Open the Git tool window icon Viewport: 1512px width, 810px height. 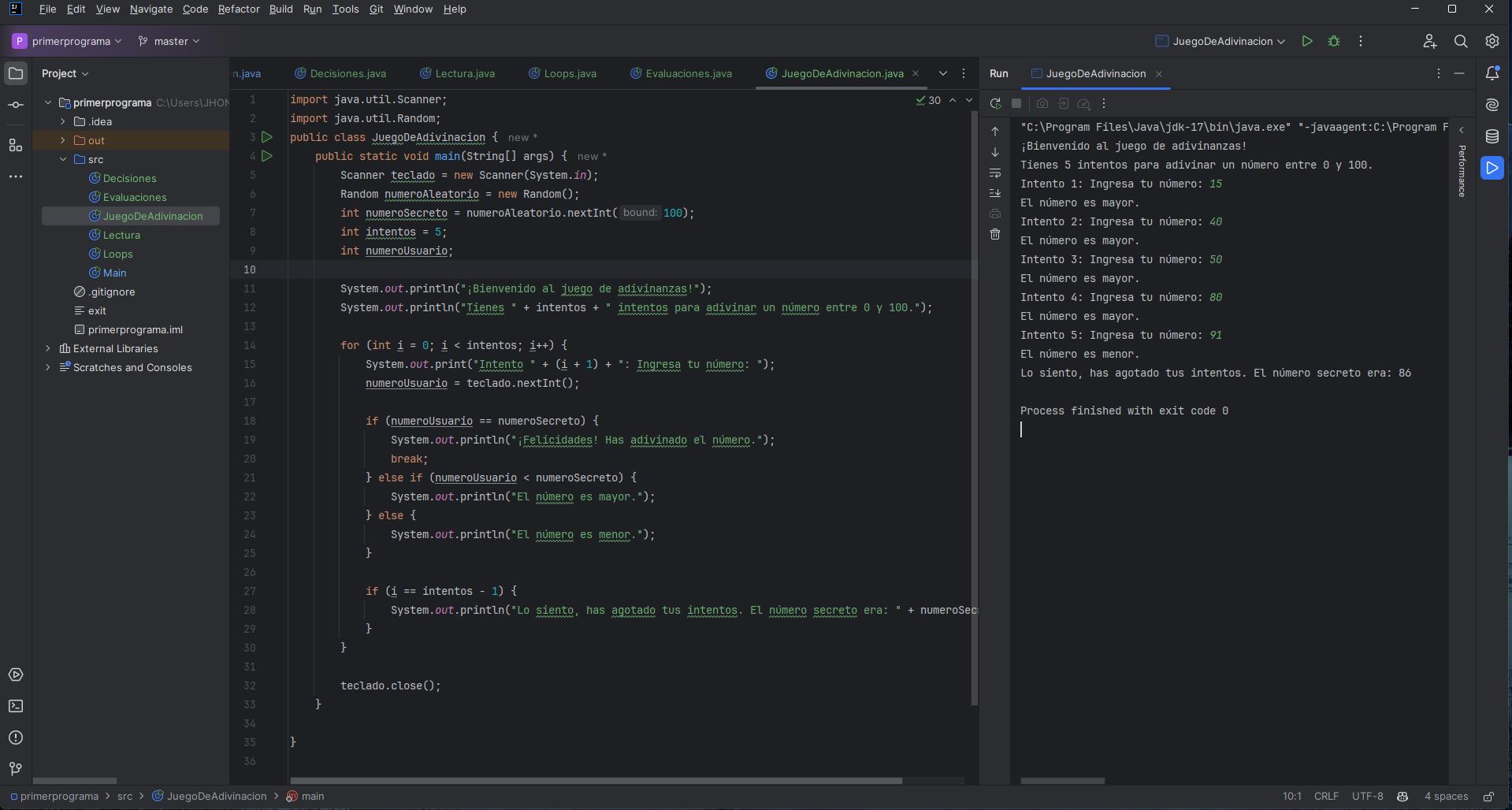(x=16, y=769)
